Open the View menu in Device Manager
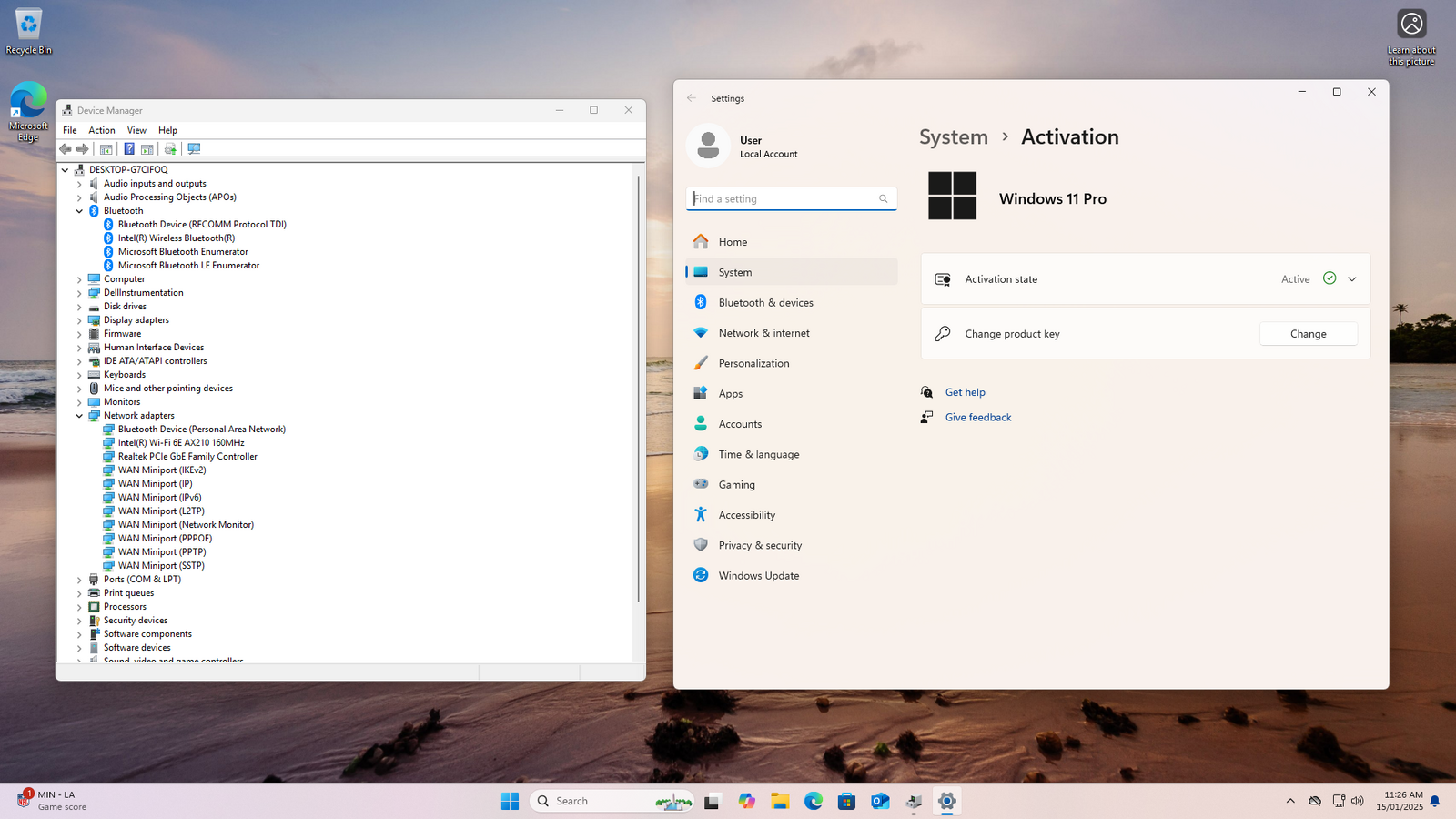Screen dimensions: 1456x819 coord(136,130)
